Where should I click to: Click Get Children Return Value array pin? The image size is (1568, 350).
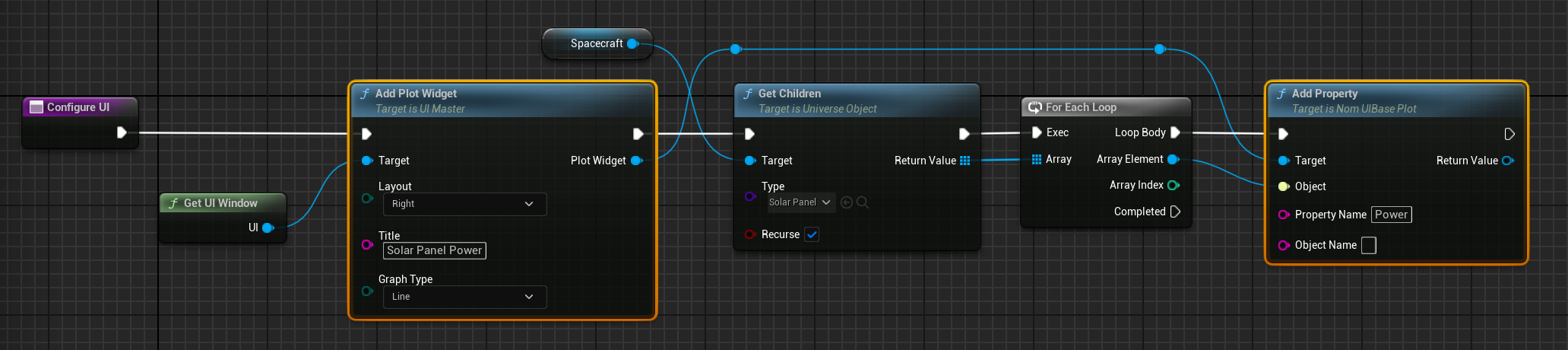(x=965, y=161)
